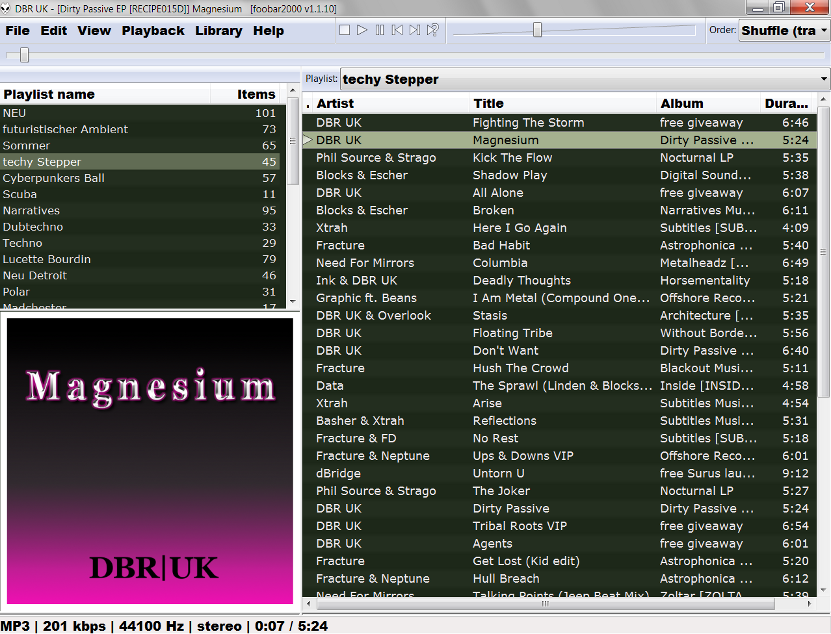
Task: Open the Edit menu
Action: pos(54,31)
